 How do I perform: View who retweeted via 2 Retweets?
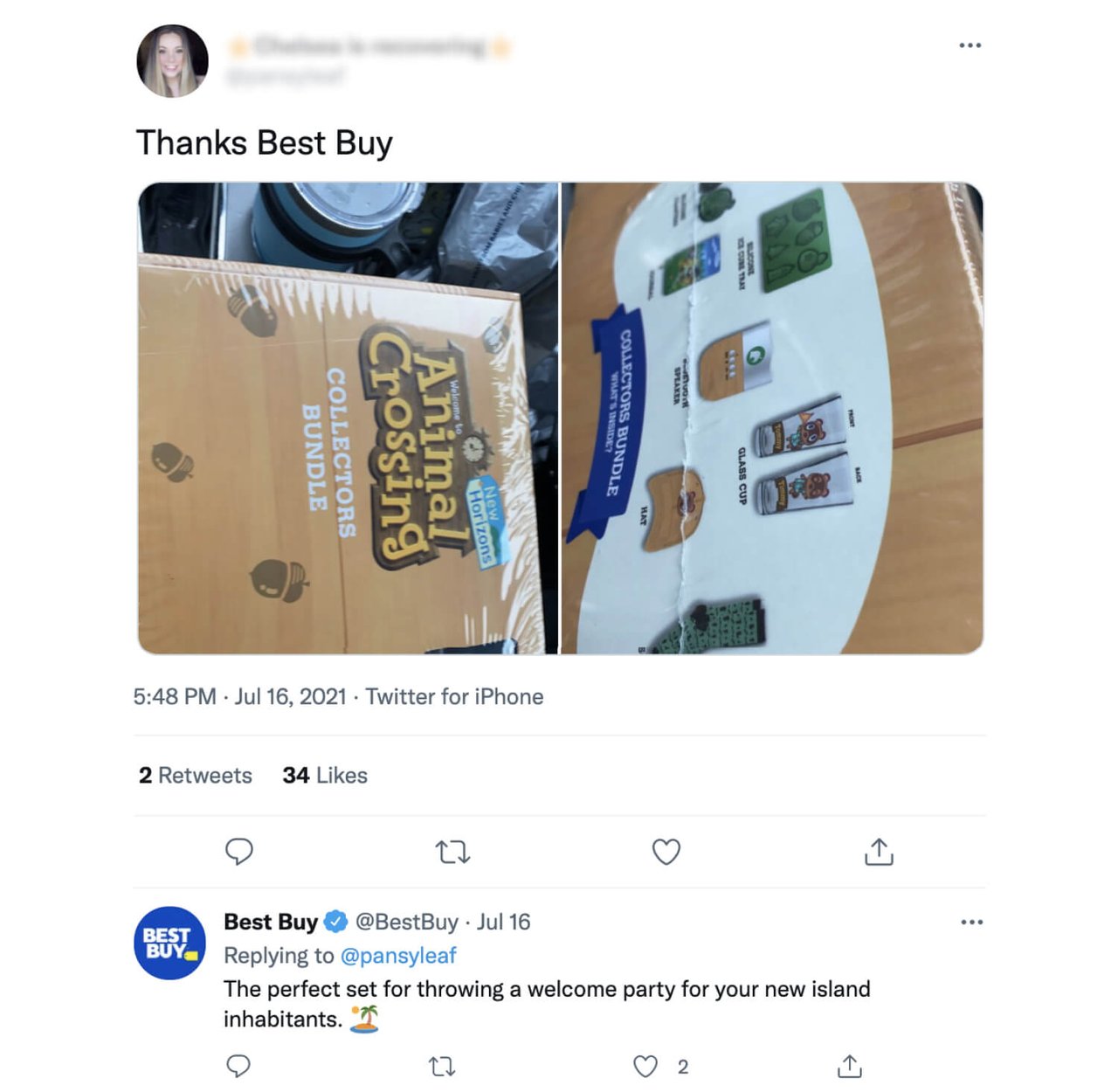click(194, 775)
